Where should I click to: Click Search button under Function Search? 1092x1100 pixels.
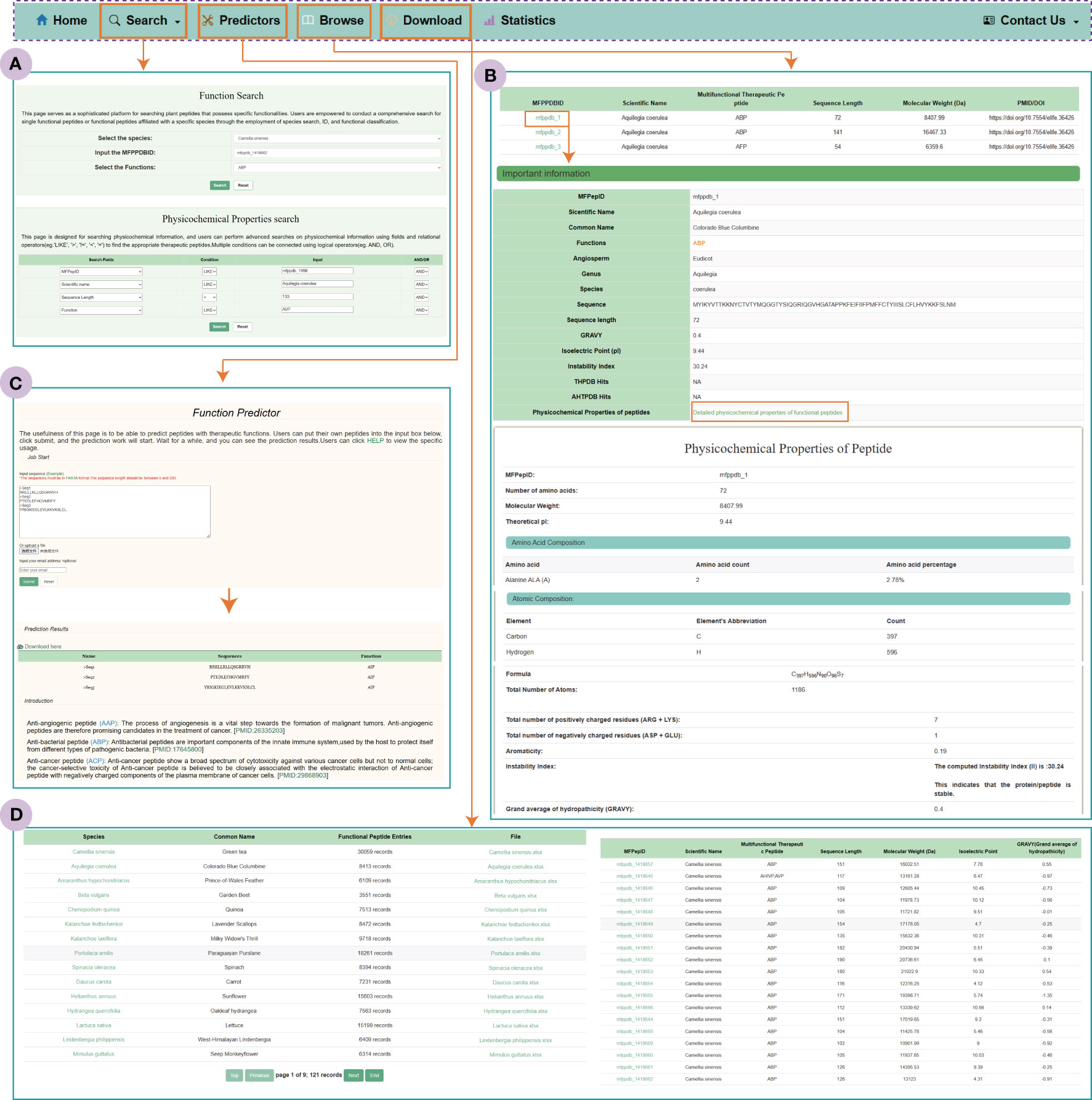220,185
